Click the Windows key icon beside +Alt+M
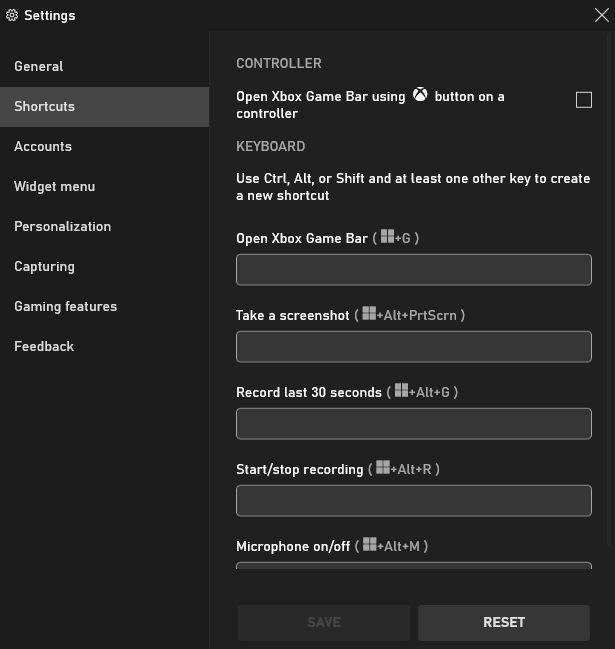 [x=370, y=544]
